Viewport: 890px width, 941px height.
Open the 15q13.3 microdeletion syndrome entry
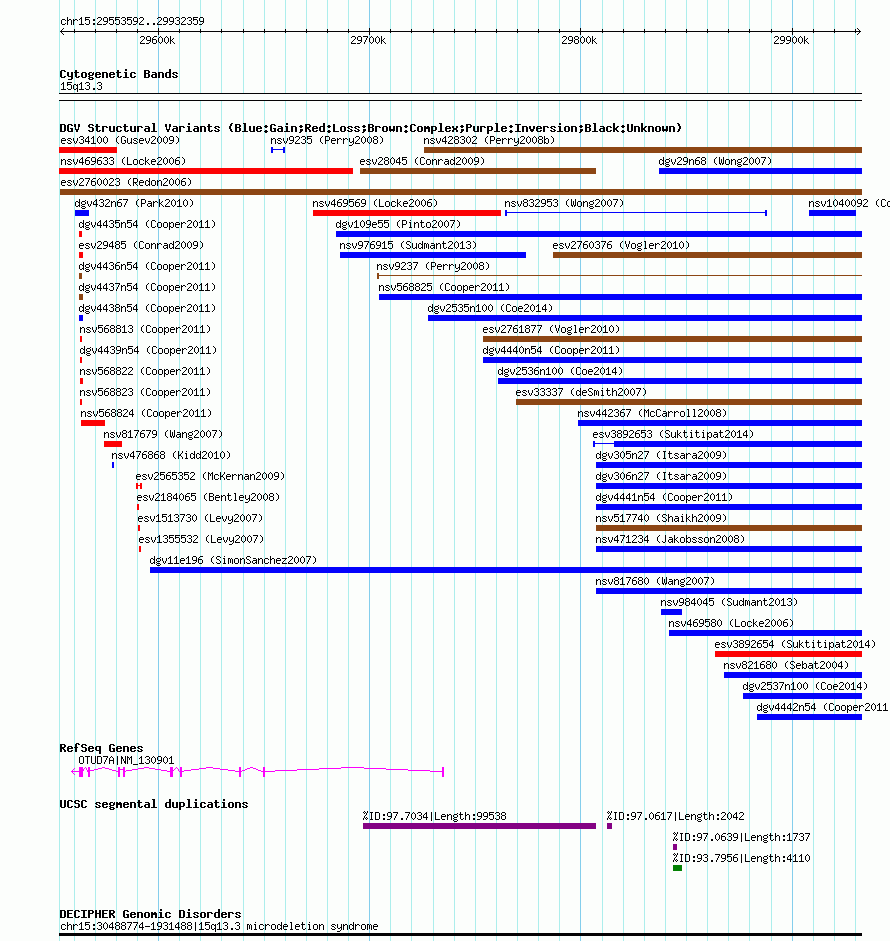460,935
